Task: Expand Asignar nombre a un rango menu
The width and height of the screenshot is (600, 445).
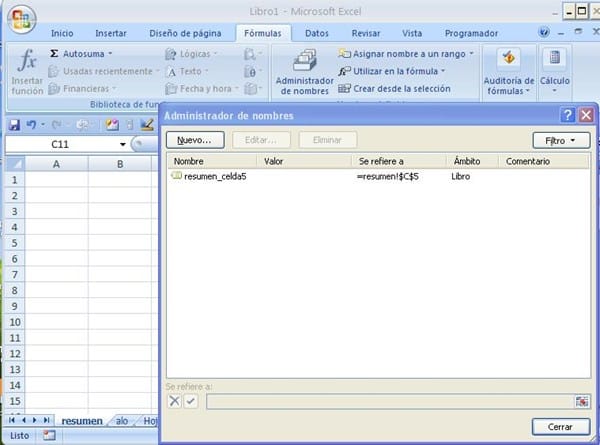Action: 471,54
